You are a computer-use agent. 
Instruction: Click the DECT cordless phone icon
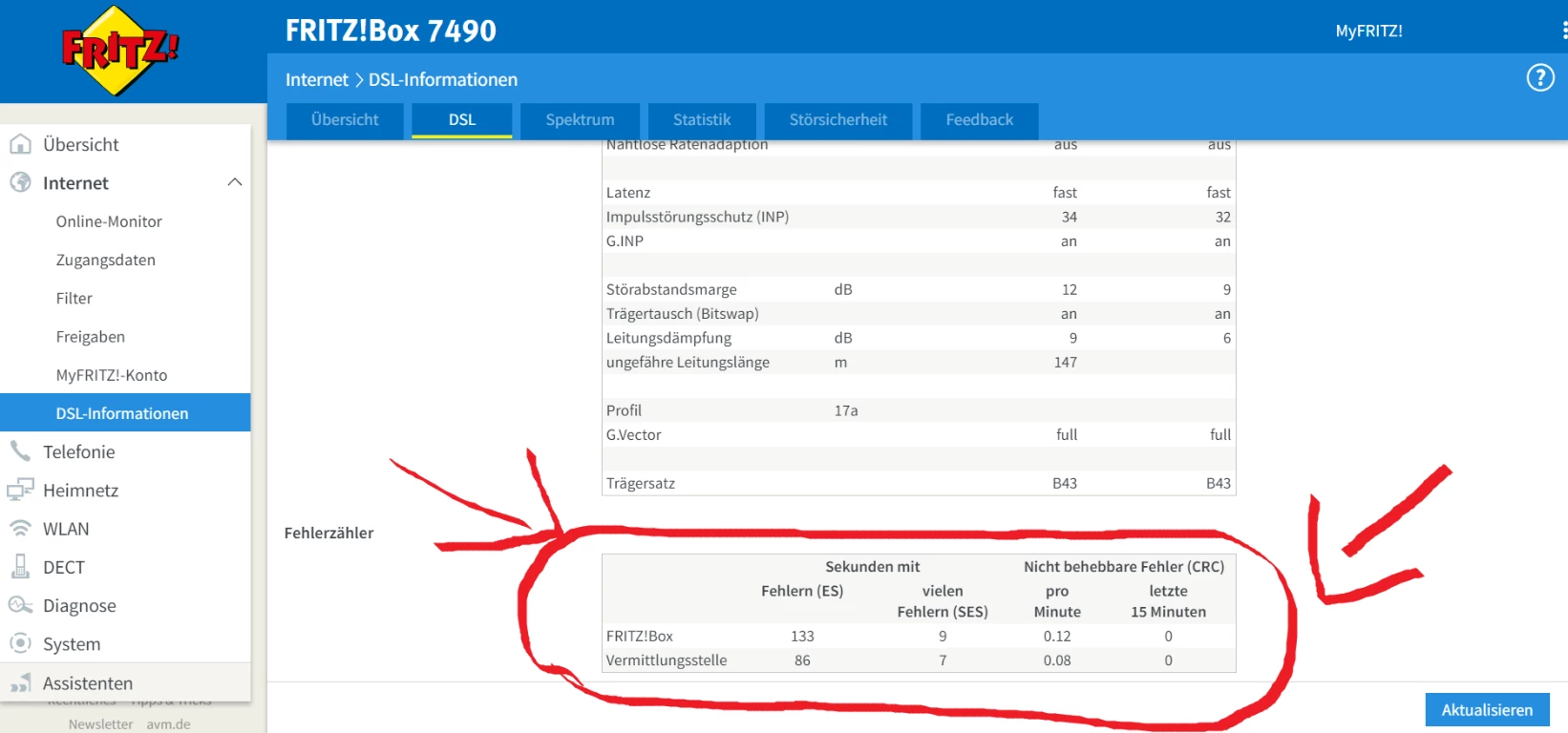tap(20, 567)
